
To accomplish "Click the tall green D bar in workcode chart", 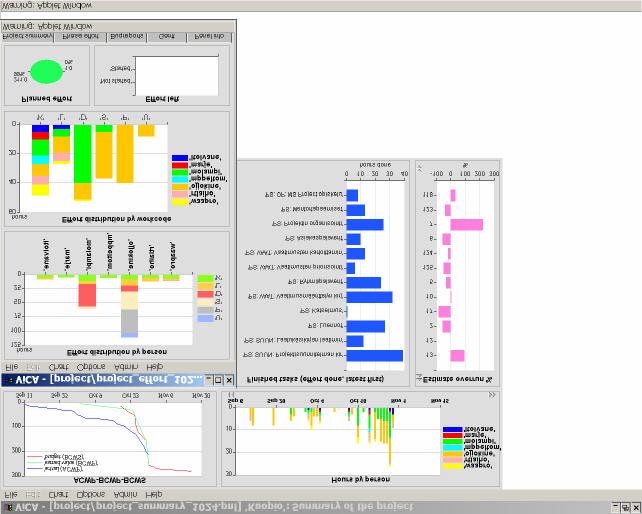I will click(x=83, y=154).
